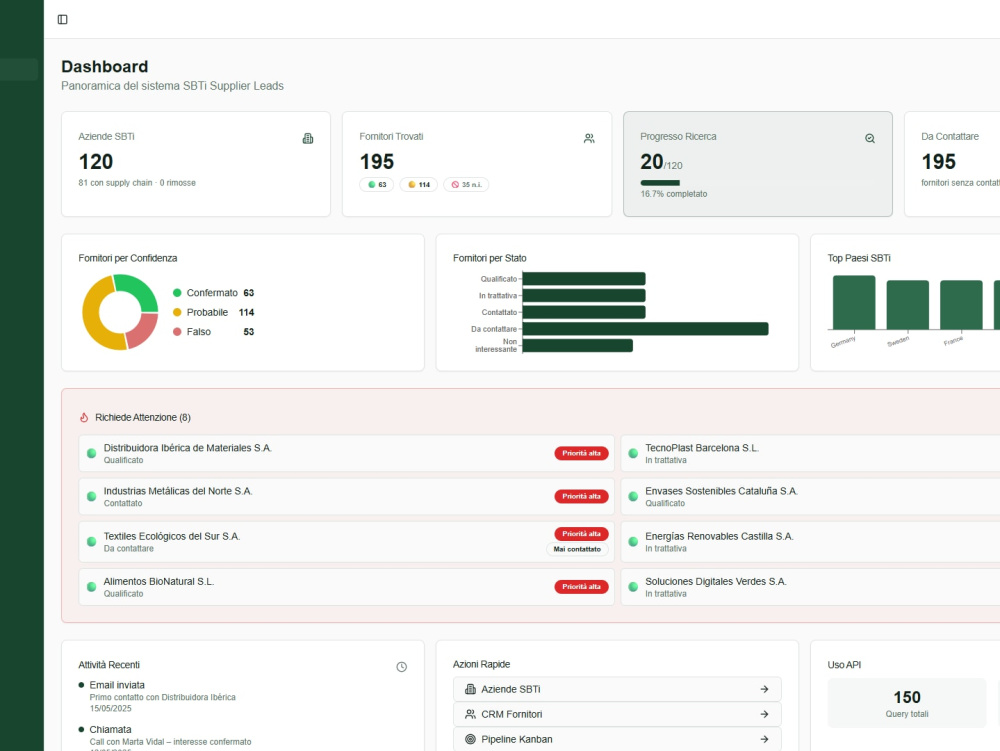Click the France bar in Top Paesi SBTi

[961, 305]
